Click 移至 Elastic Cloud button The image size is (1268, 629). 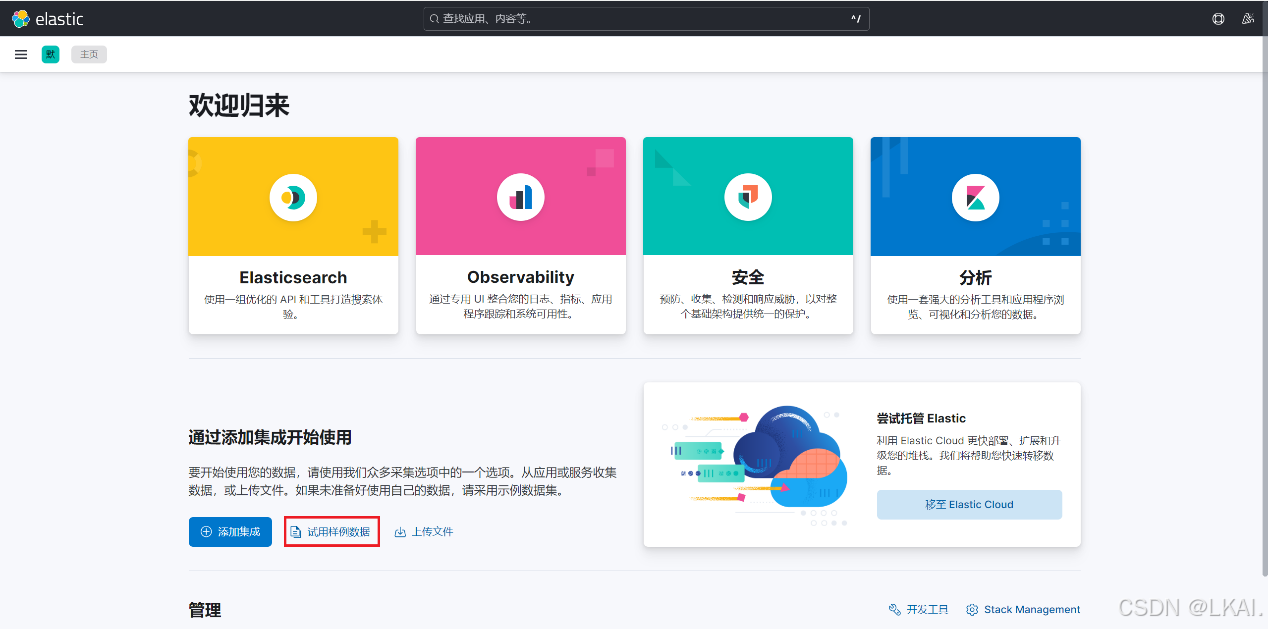[969, 505]
